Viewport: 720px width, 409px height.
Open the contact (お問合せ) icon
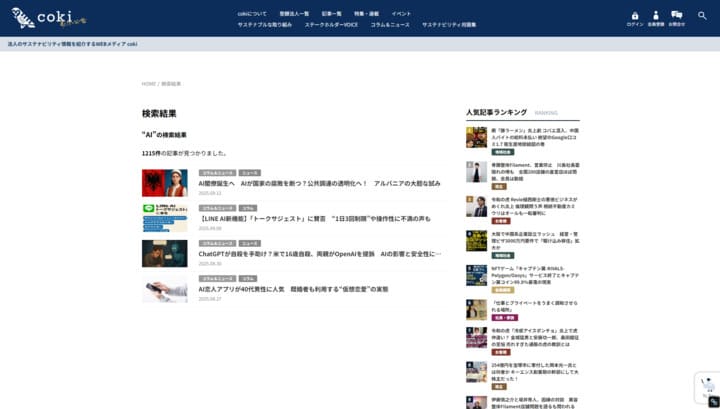point(677,17)
